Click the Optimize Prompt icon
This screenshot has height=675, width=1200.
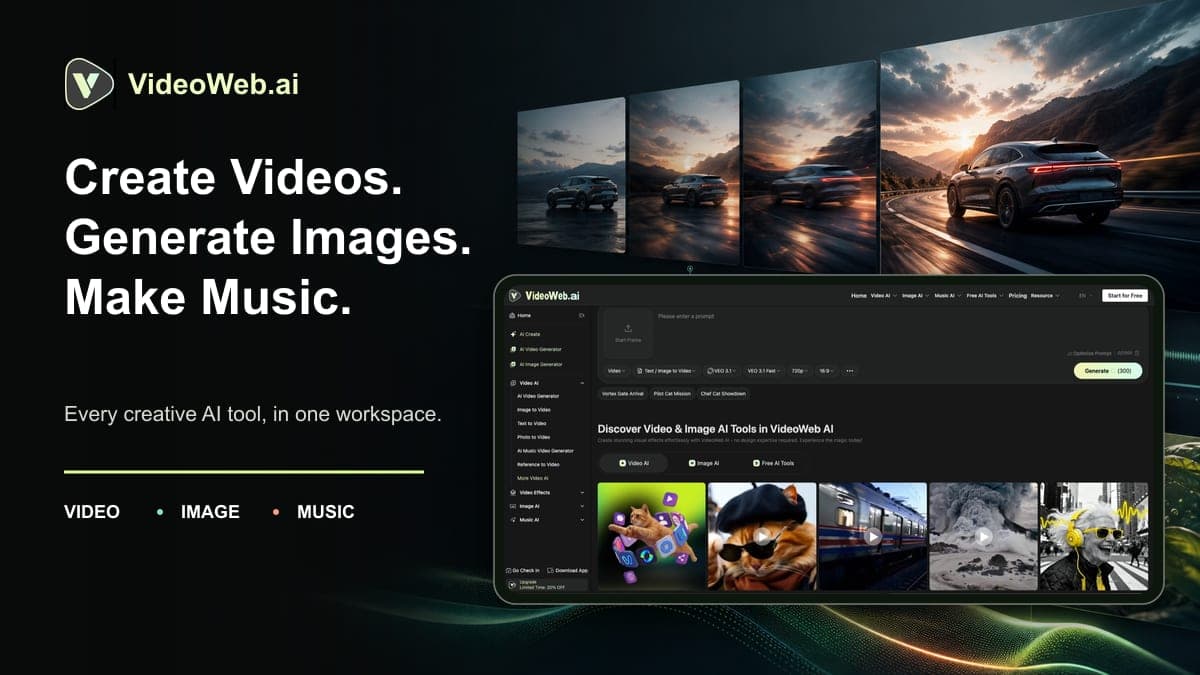pos(1070,353)
